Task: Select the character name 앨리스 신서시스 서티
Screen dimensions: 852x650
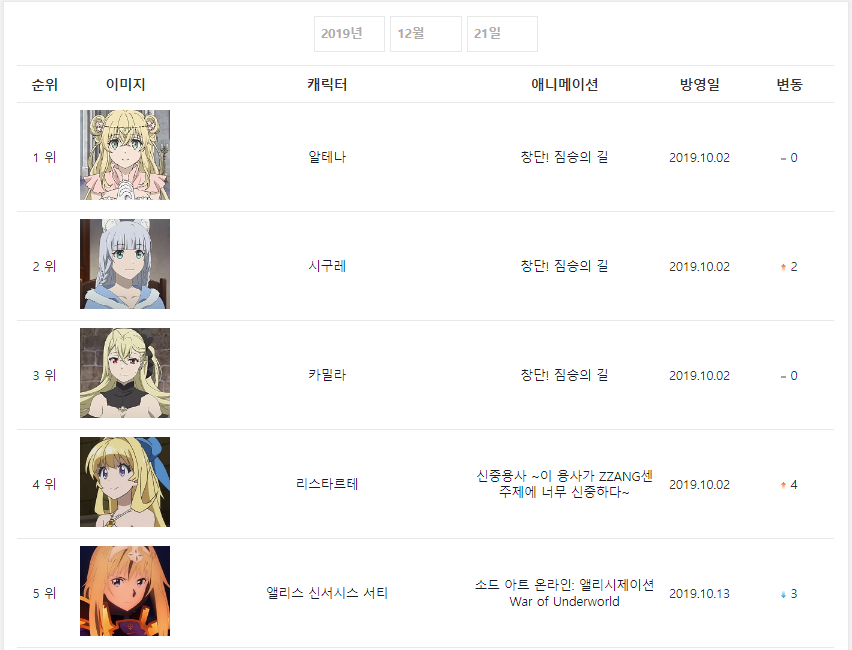Action: [x=327, y=593]
